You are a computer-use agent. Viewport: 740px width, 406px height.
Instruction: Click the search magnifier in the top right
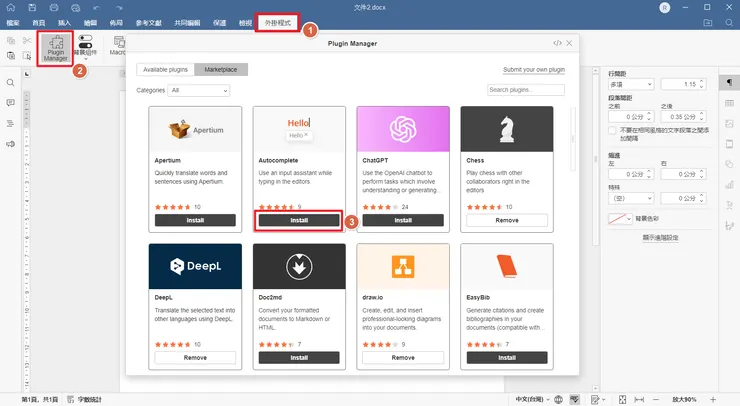pyautogui.click(x=729, y=23)
